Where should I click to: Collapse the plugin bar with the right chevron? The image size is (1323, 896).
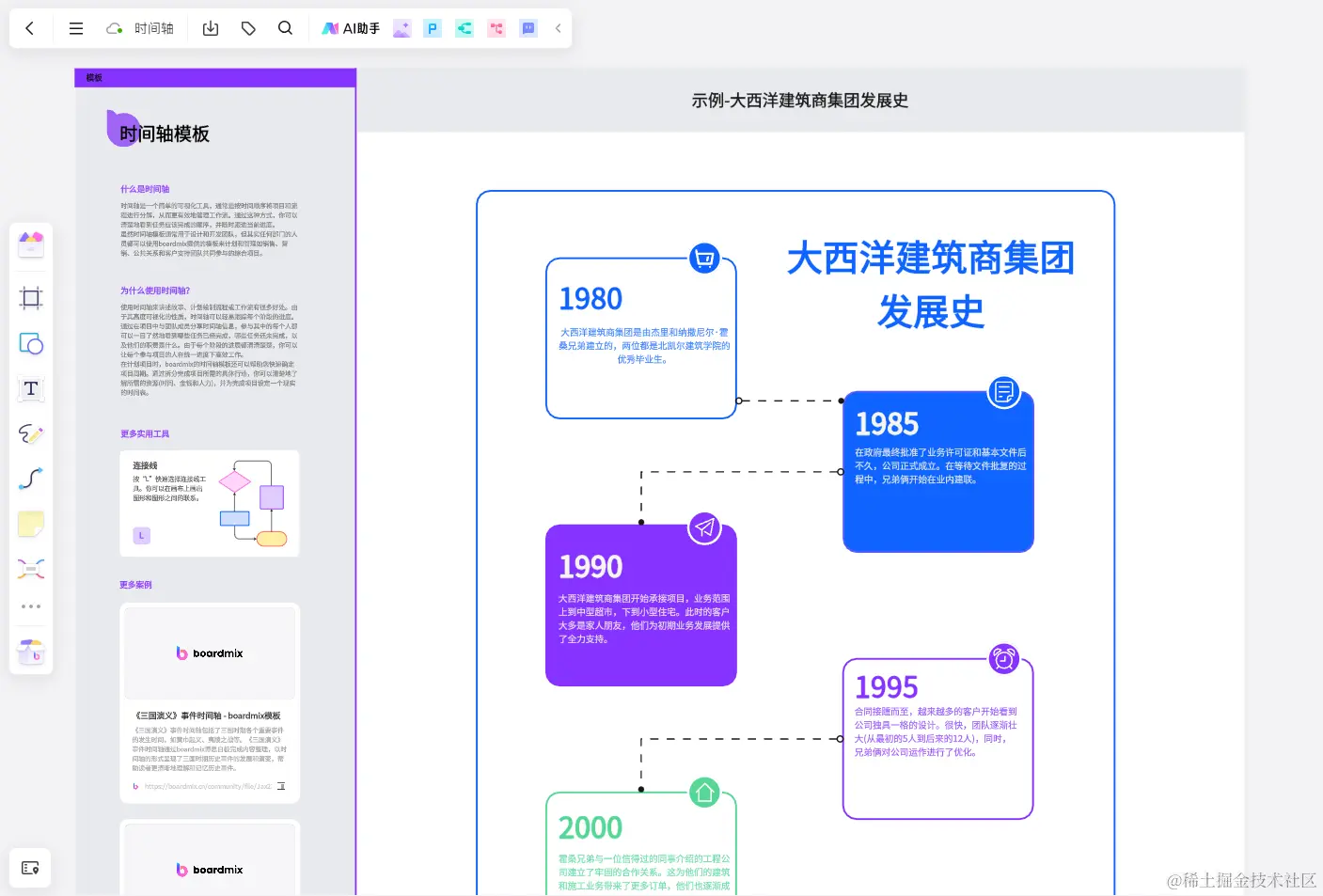557,28
